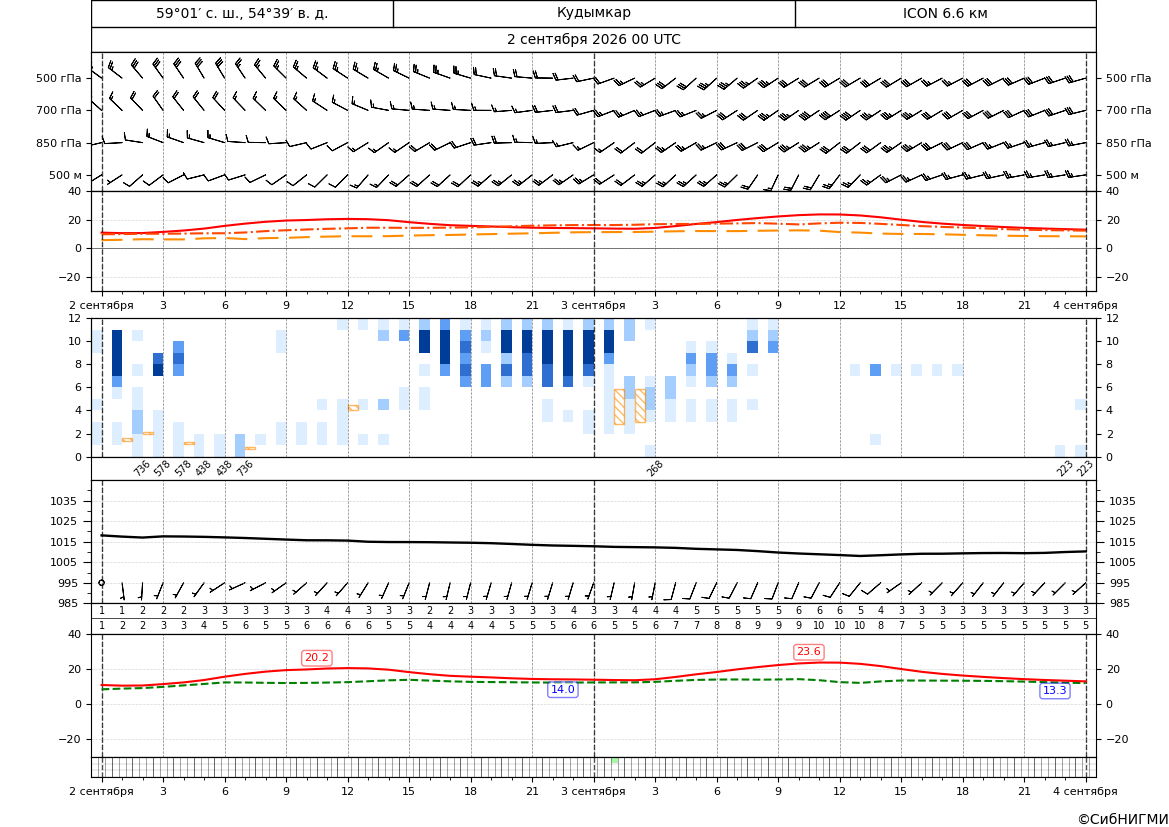This screenshot has width=1169, height=827.
Task: Click the 268 cloud base height label
Action: 654,468
